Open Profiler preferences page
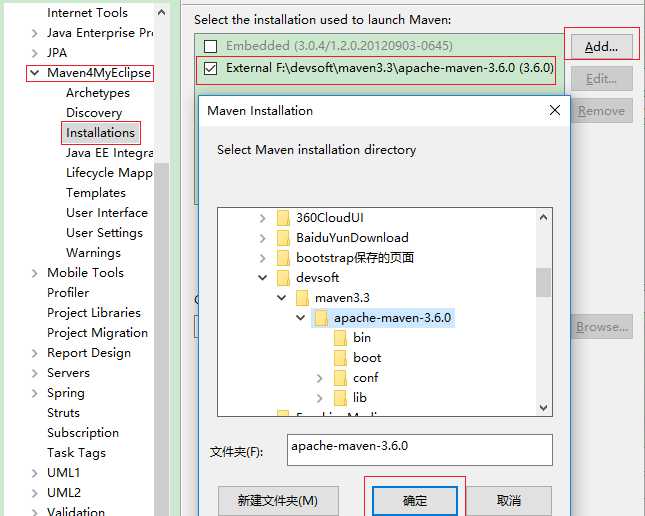Image resolution: width=645 pixels, height=516 pixels. 68,293
